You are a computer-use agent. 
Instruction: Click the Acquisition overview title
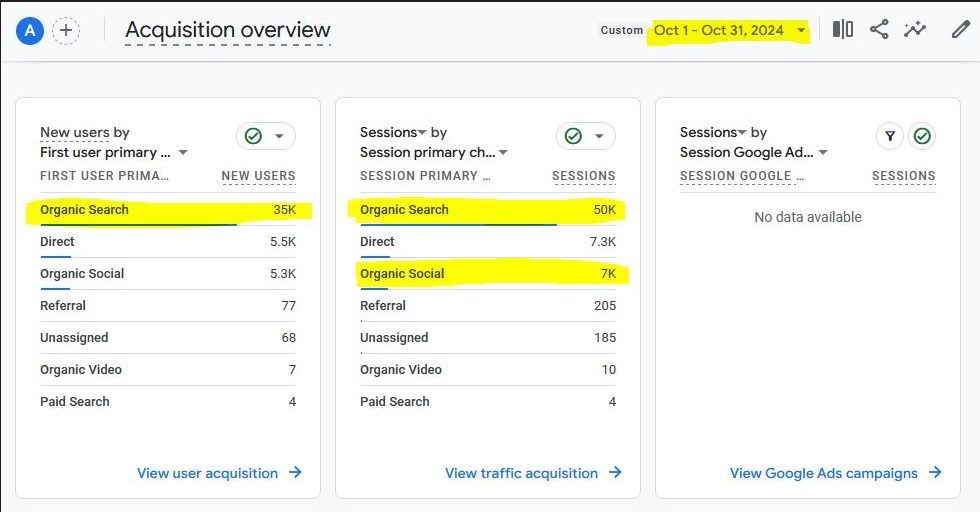228,30
